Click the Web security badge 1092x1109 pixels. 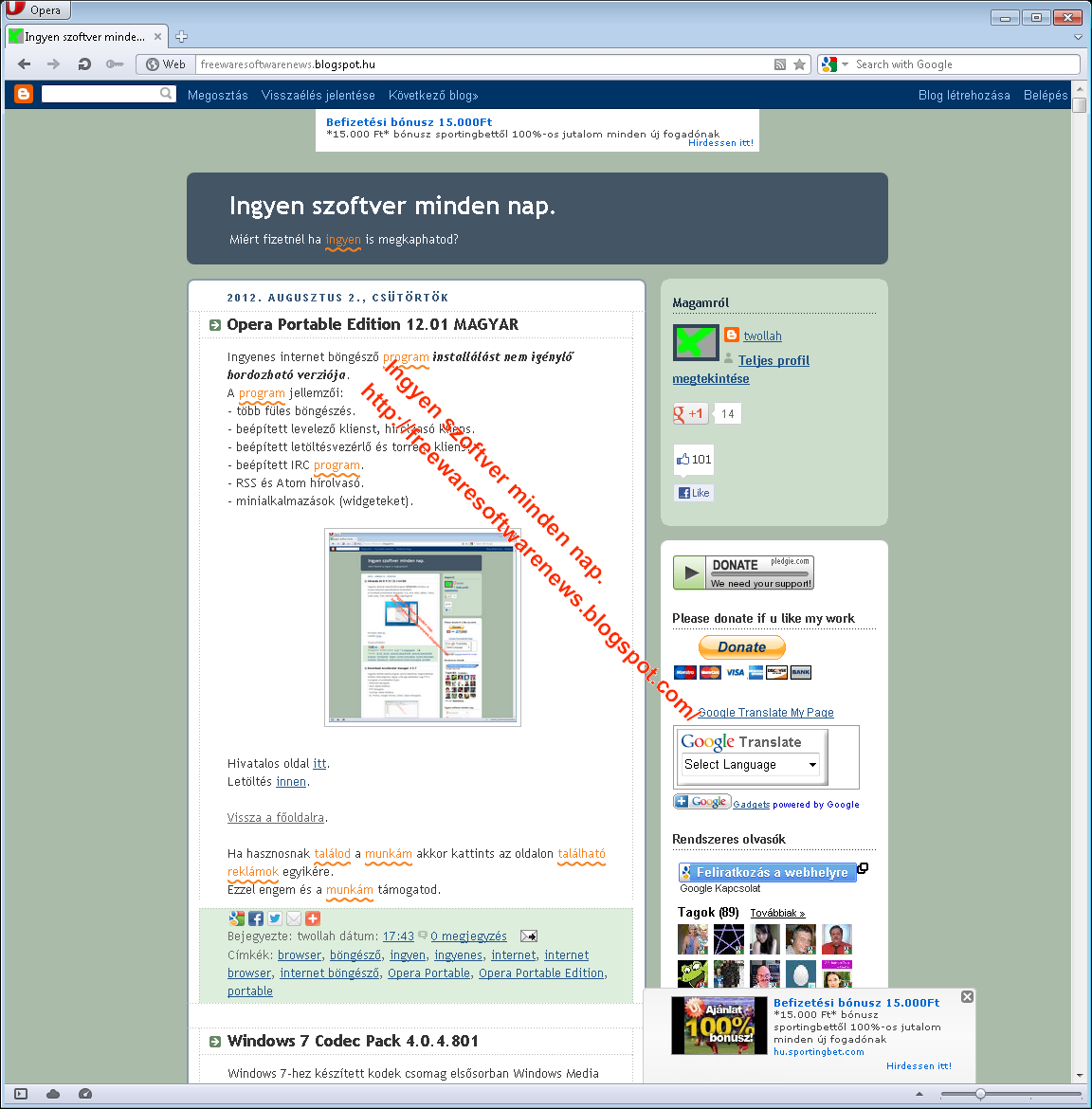166,64
